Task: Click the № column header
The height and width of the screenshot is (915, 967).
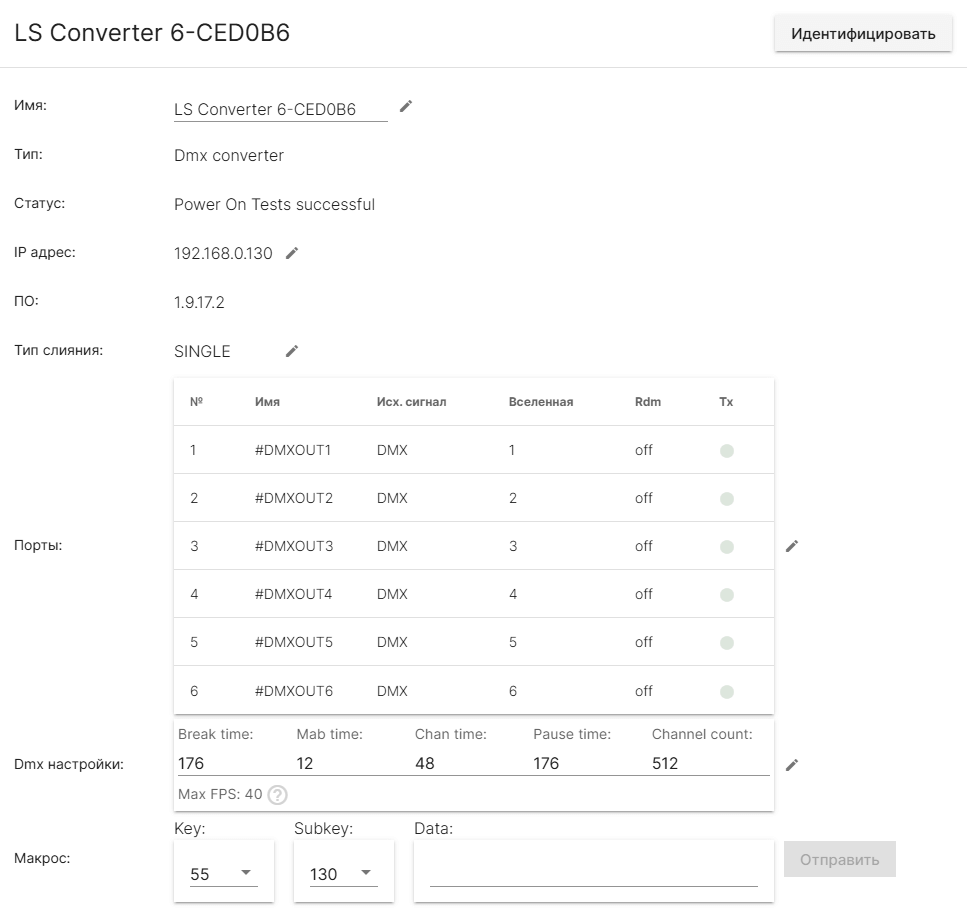Action: pos(196,402)
